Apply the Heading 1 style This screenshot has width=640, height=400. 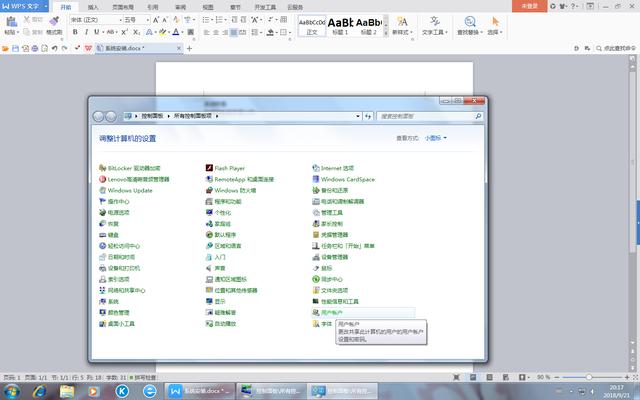(340, 26)
